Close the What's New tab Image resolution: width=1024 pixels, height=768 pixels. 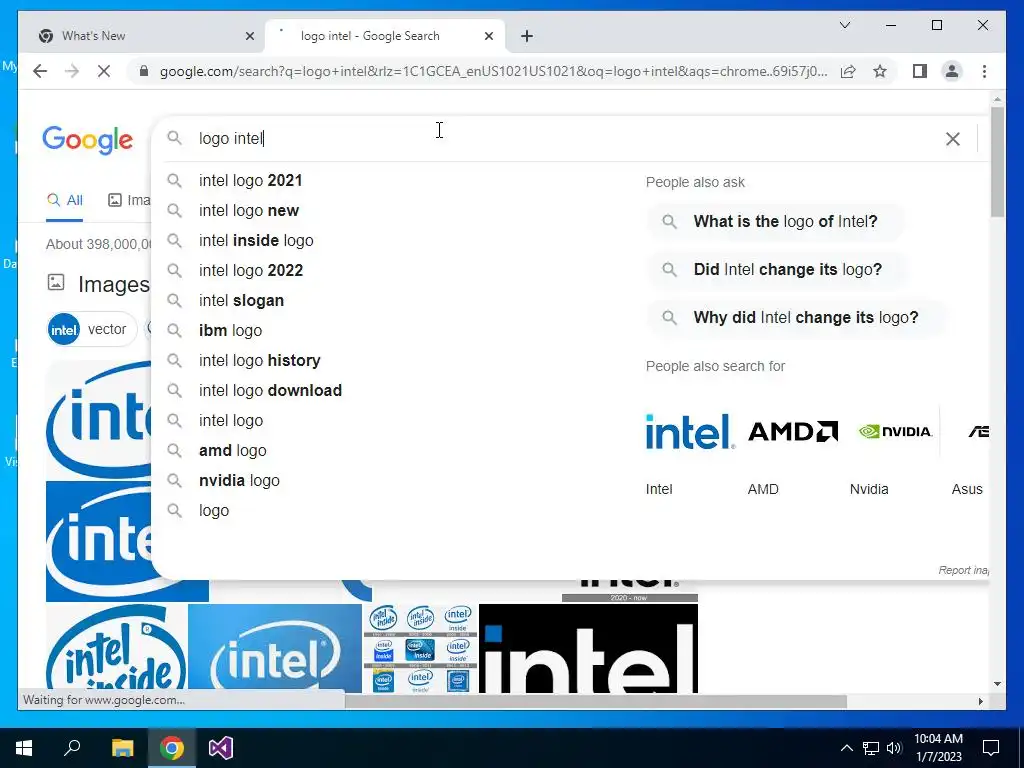(x=249, y=36)
